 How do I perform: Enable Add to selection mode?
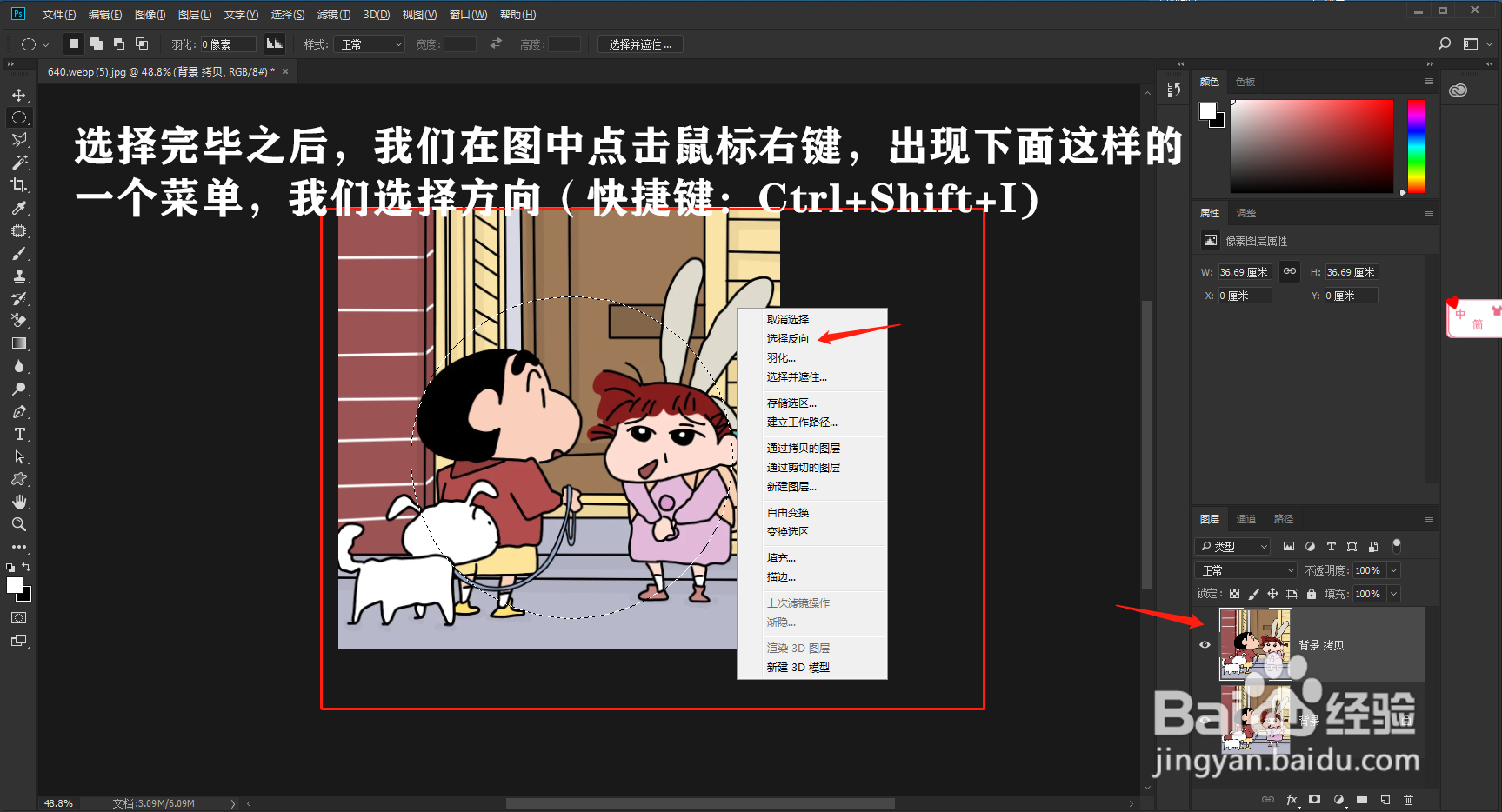(97, 43)
